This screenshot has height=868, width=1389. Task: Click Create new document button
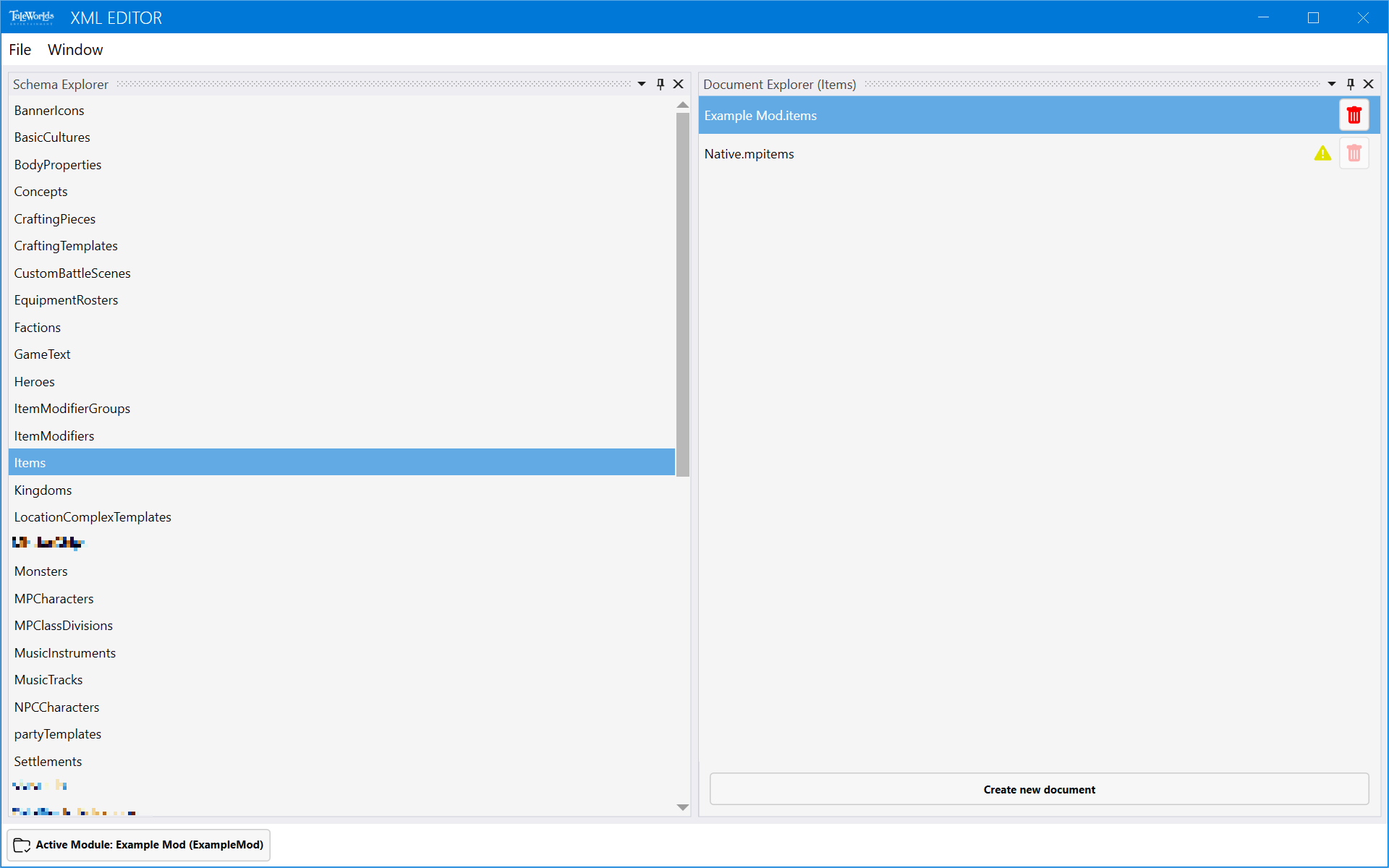(x=1039, y=789)
